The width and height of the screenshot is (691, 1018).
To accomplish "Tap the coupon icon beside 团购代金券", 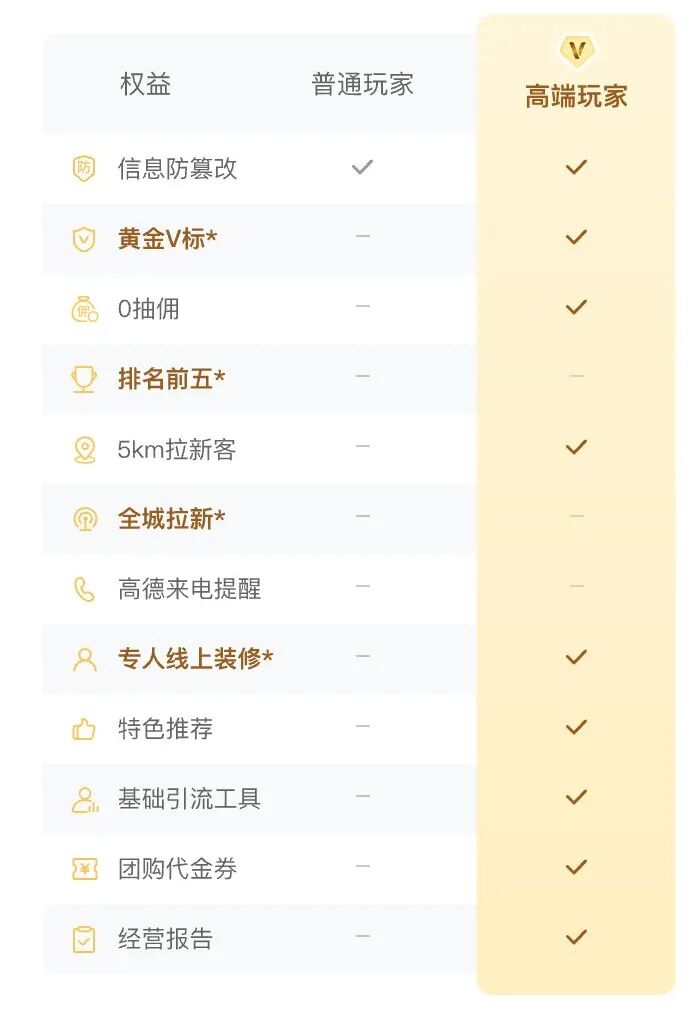I will 84,869.
